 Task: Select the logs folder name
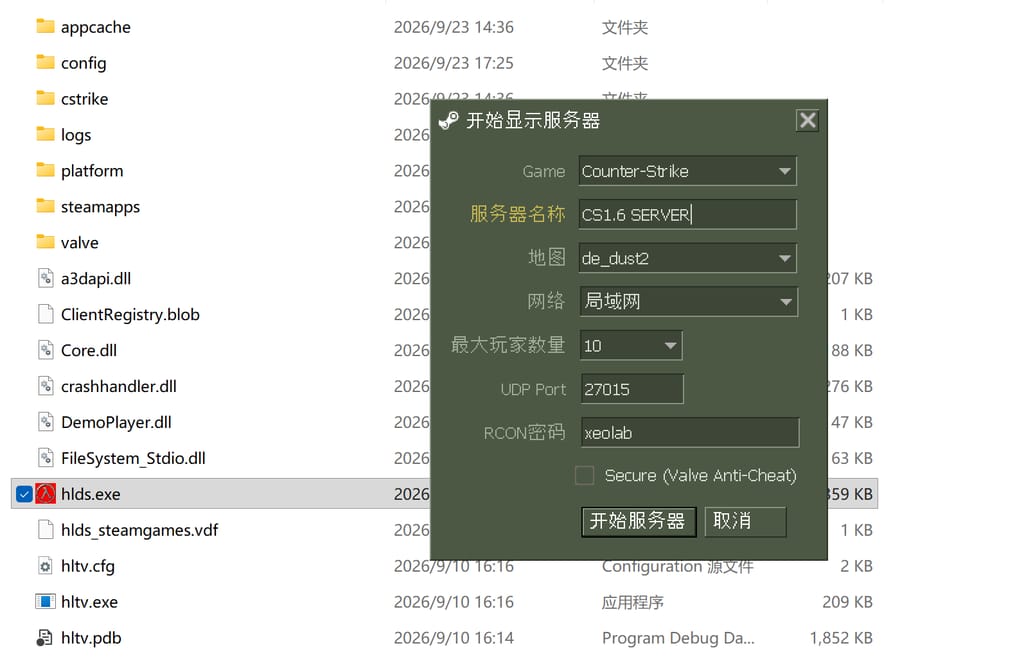pos(76,135)
